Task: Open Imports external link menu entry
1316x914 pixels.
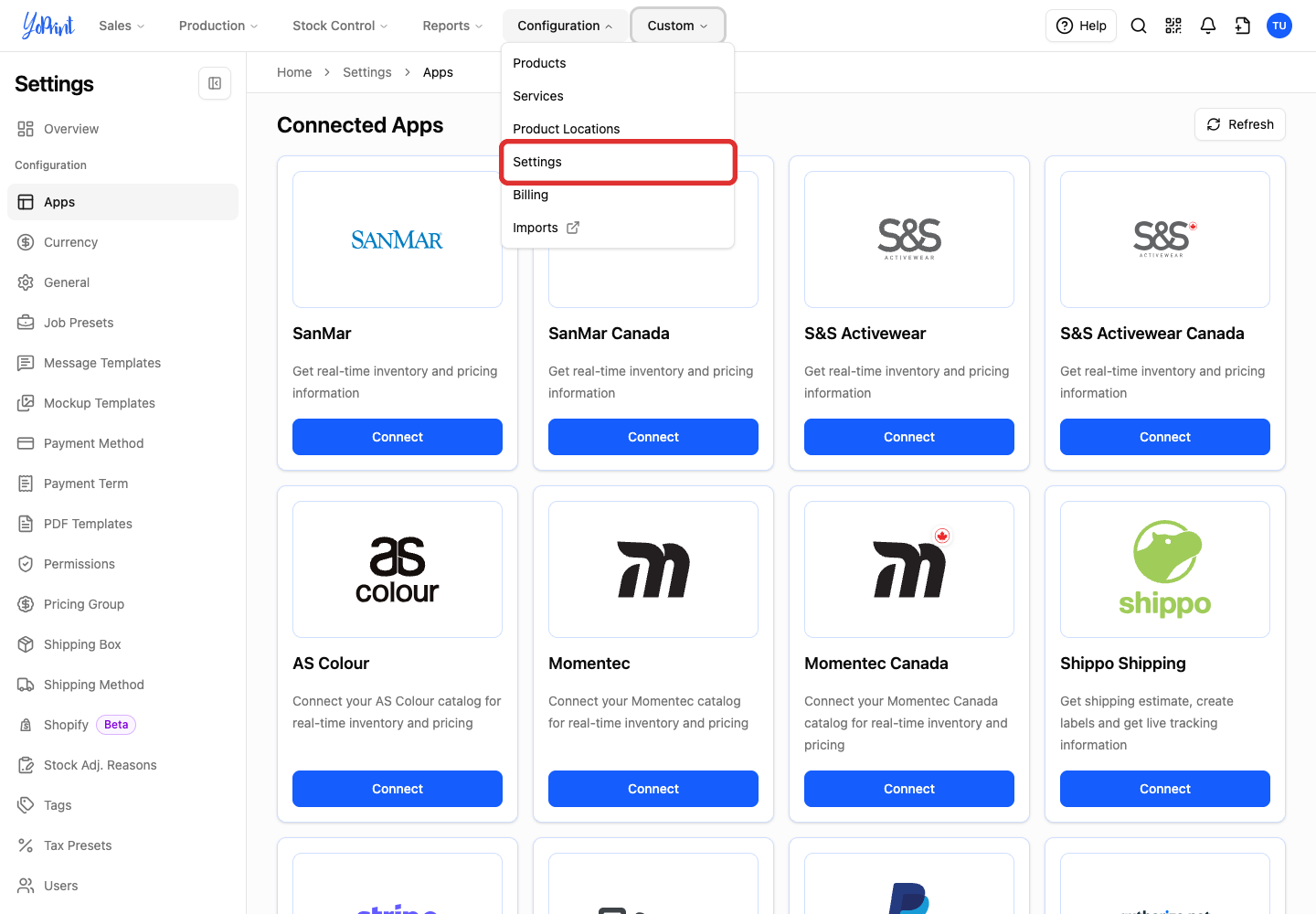Action: (618, 228)
